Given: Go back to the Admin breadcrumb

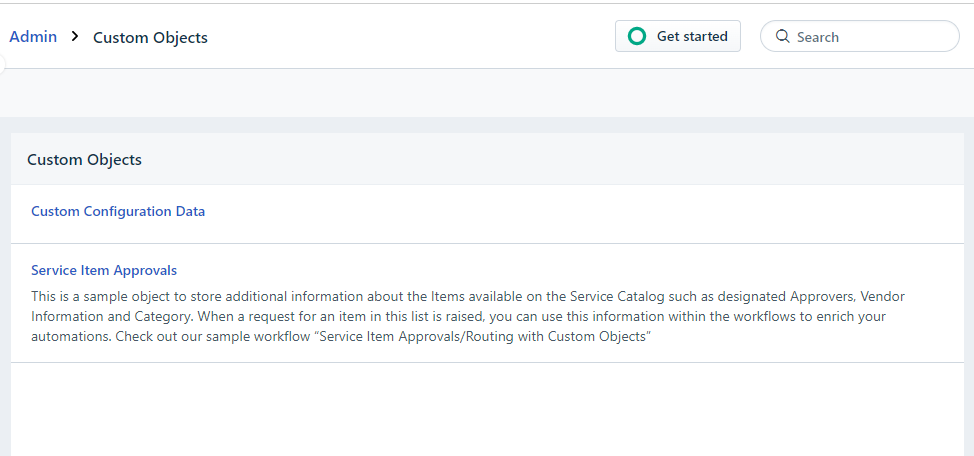Looking at the screenshot, I should (33, 37).
